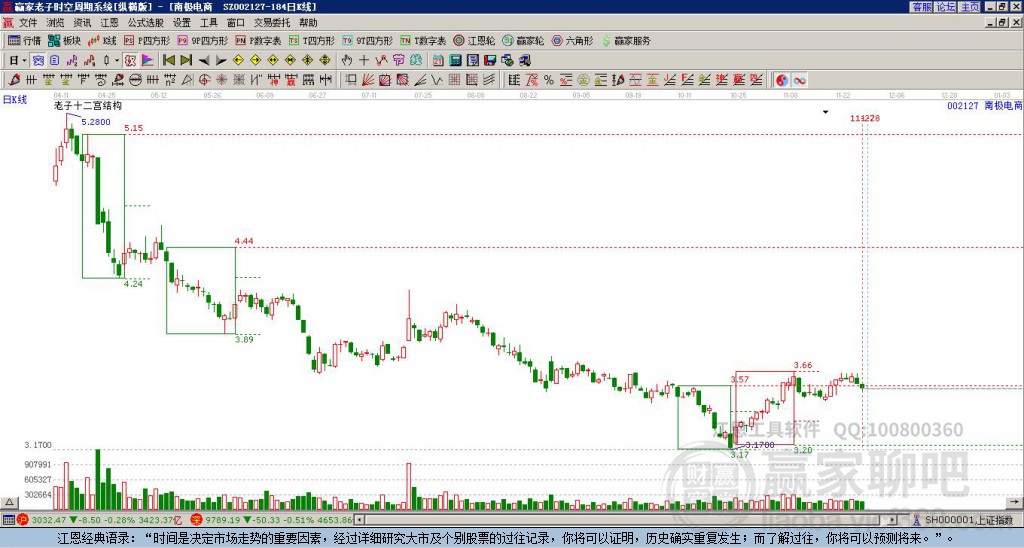
Task: Click the 客服 customer service link
Action: coord(921,7)
